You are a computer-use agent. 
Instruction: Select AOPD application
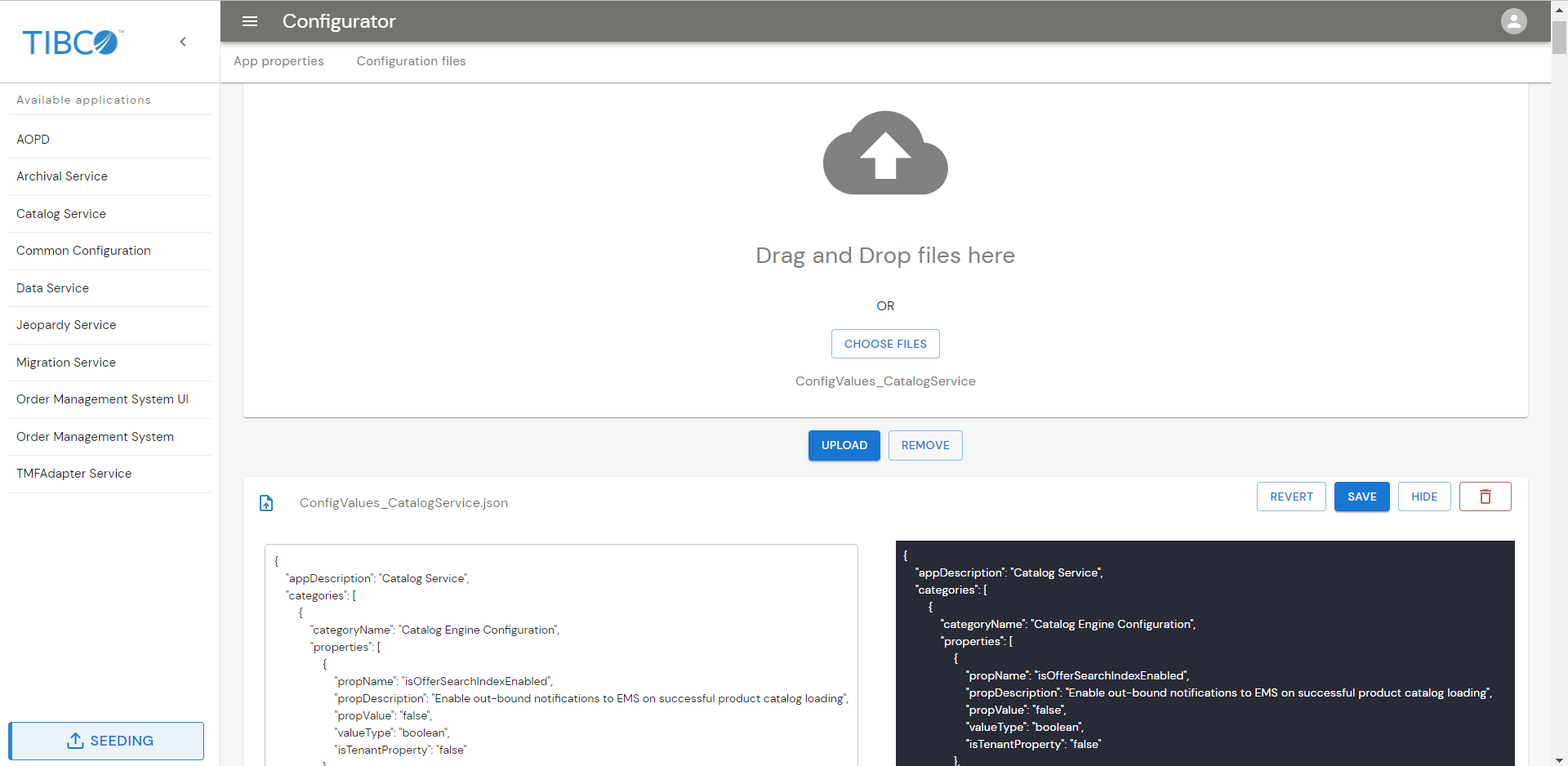coord(109,140)
